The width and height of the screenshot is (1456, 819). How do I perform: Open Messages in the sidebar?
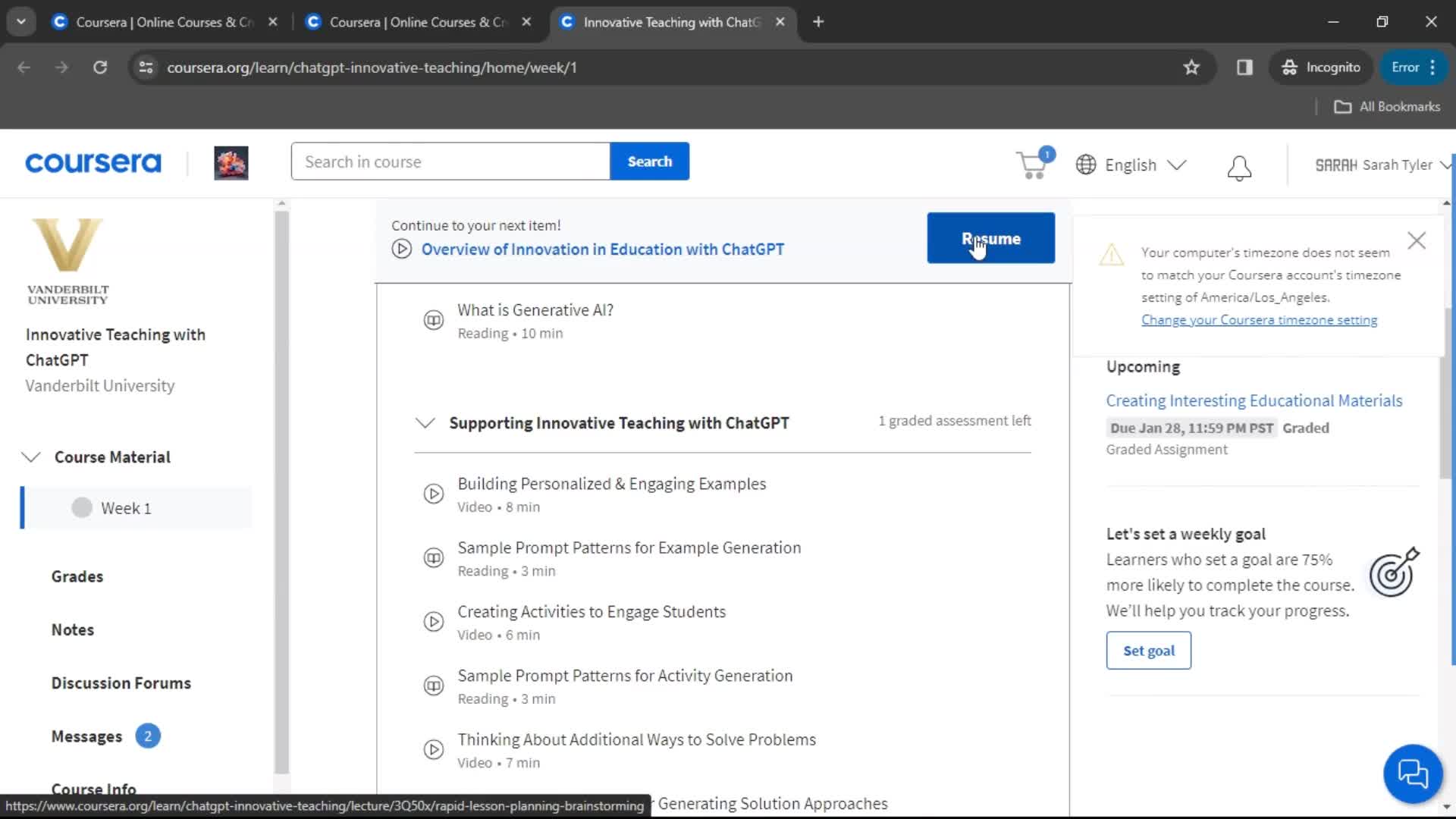[x=86, y=736]
